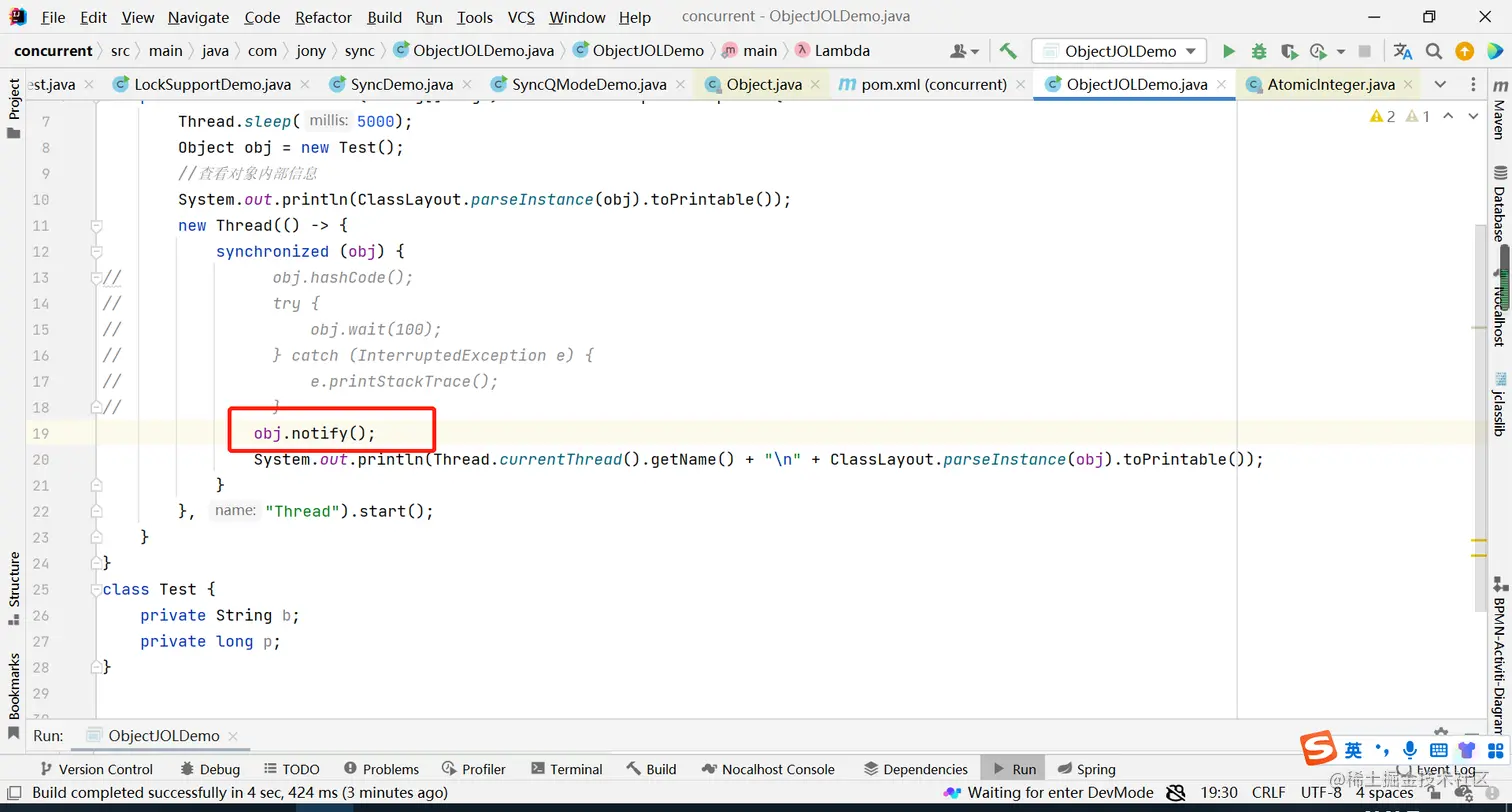Click the Sogou microphone voice input icon
Image resolution: width=1512 pixels, height=812 pixels.
tap(1410, 749)
